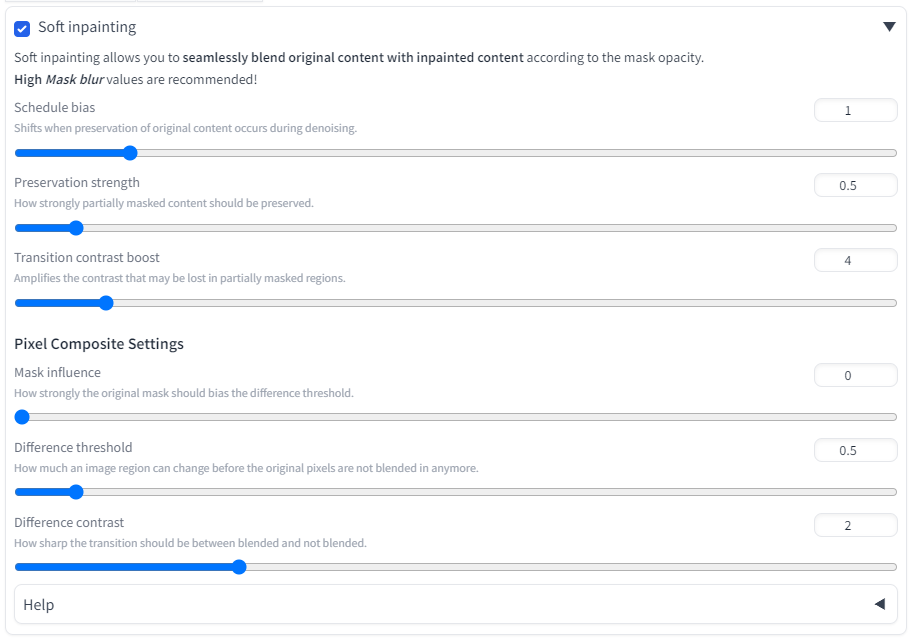Focus the Schedule bias number field
Screen dimensions: 912x638
[x=855, y=110]
